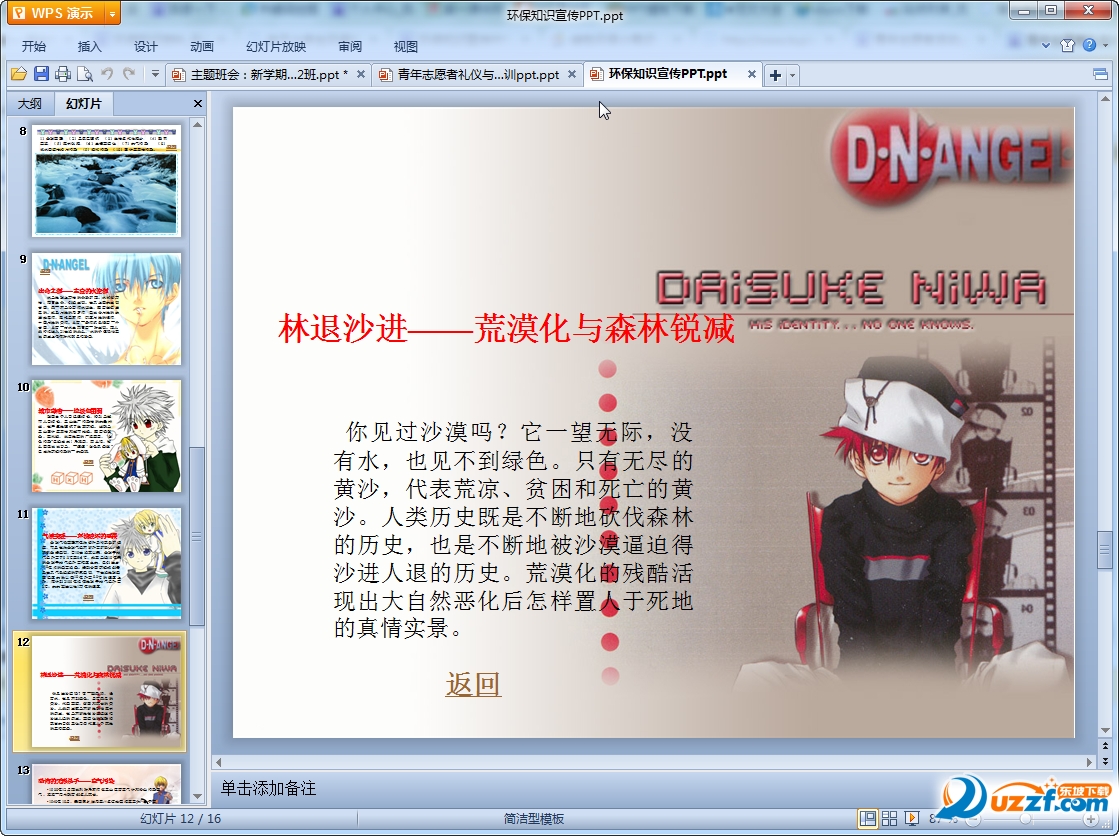Follow the 返回 hyperlink on the slide

tap(473, 684)
